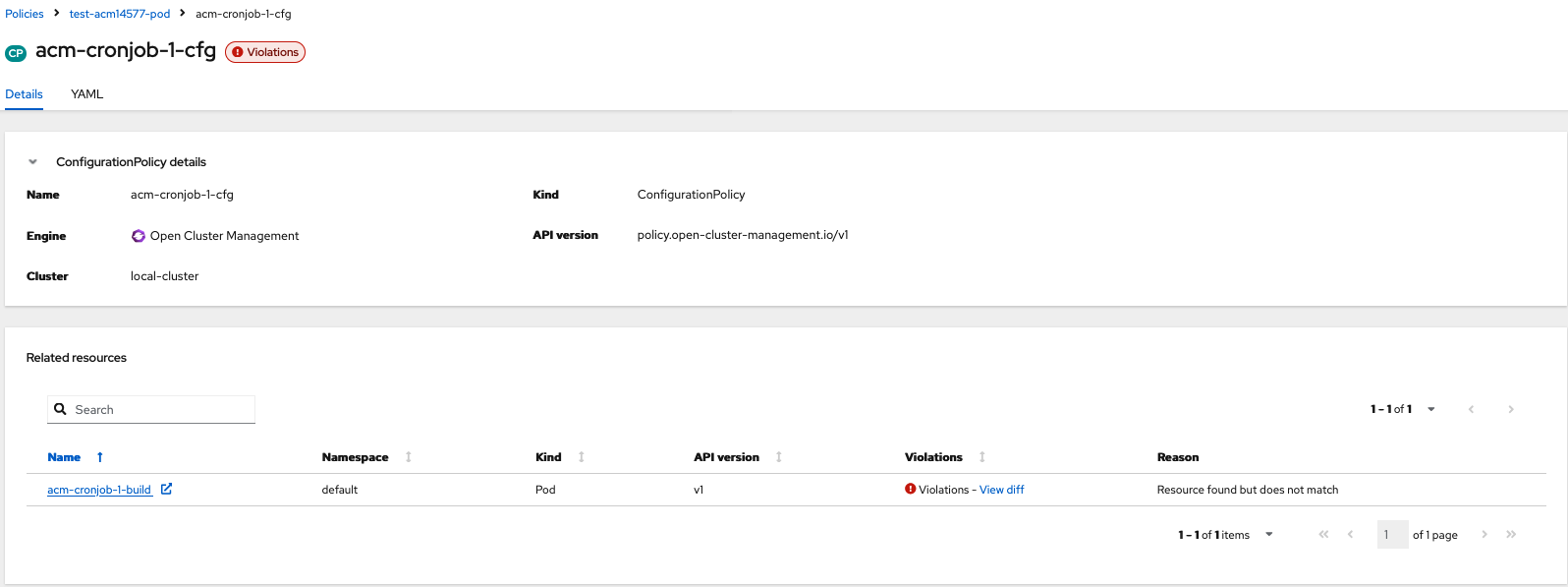Click the red violation icon in the table row
1568x587 pixels.
pos(911,489)
